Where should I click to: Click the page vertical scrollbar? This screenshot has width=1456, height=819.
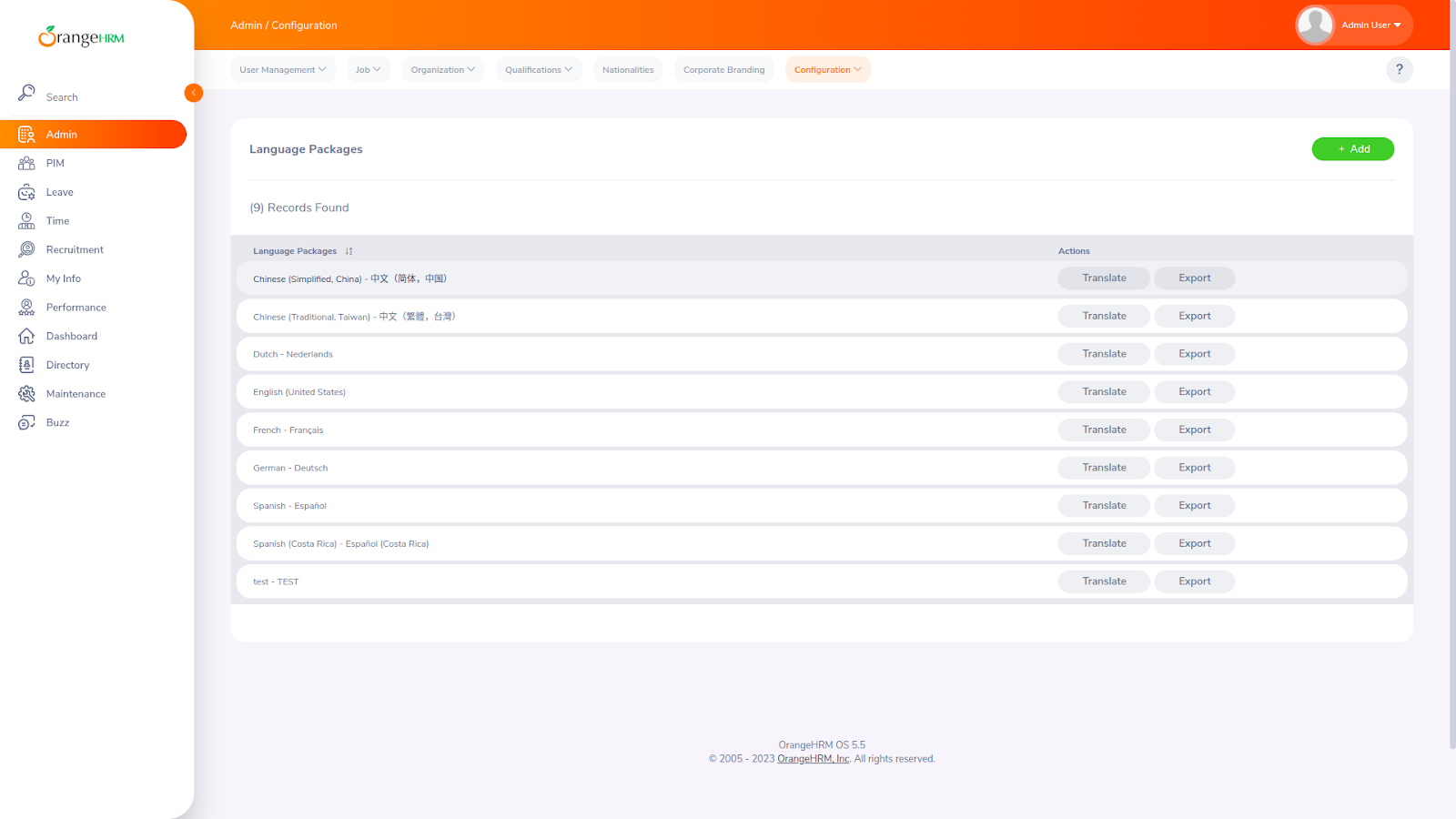(x=1451, y=373)
